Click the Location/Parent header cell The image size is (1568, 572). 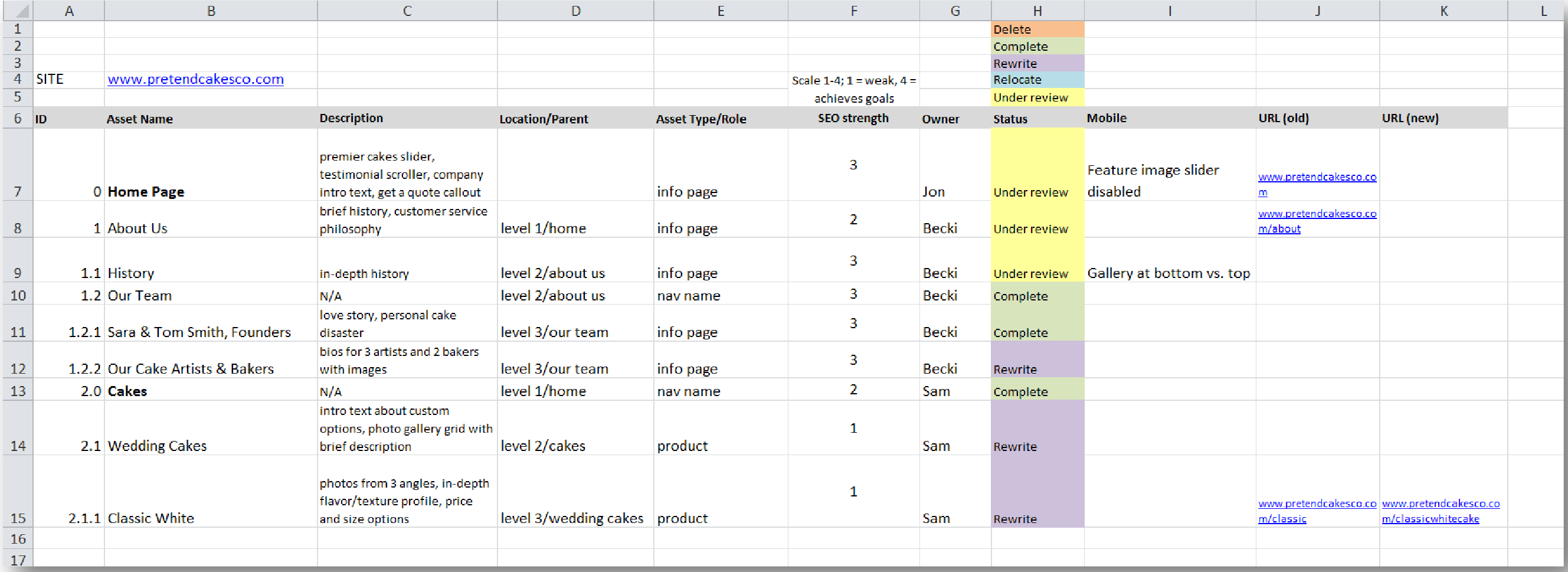(x=576, y=118)
